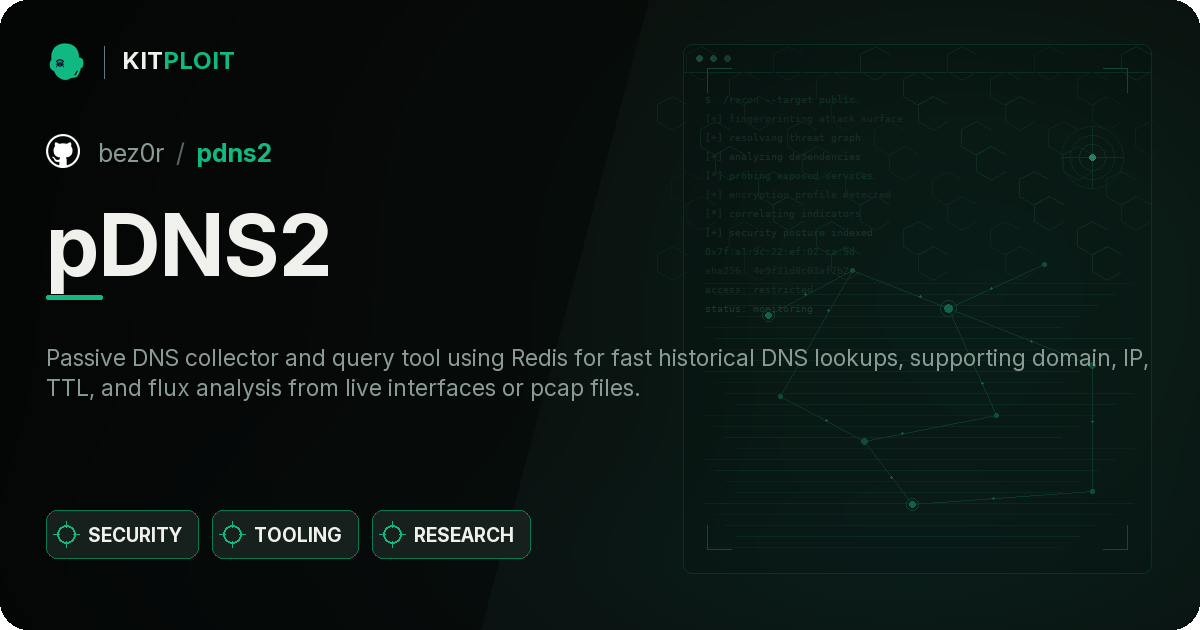Click the GitHub octocat icon
This screenshot has width=1200, height=630.
click(x=63, y=152)
